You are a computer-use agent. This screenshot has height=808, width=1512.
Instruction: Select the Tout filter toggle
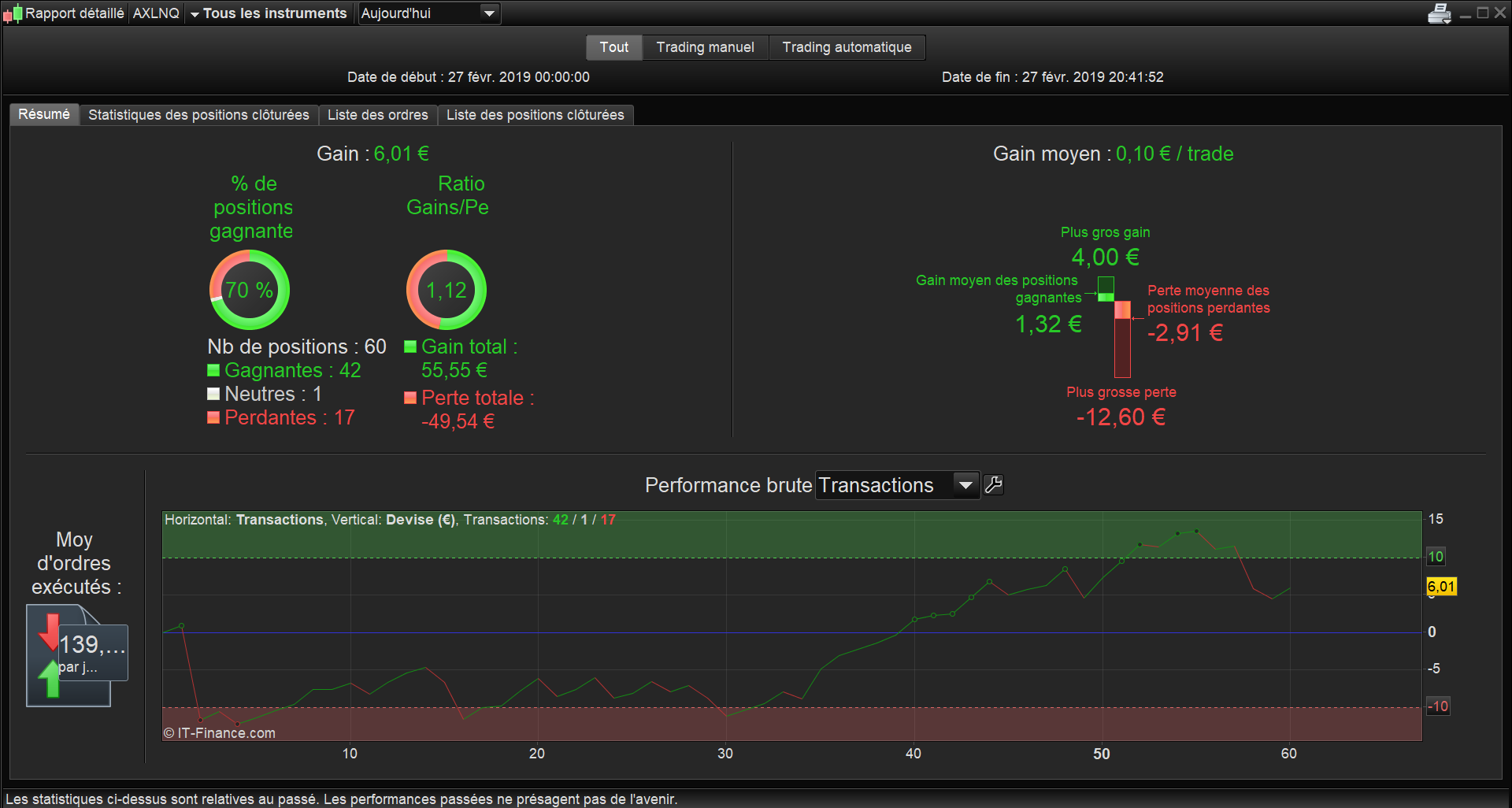click(614, 47)
